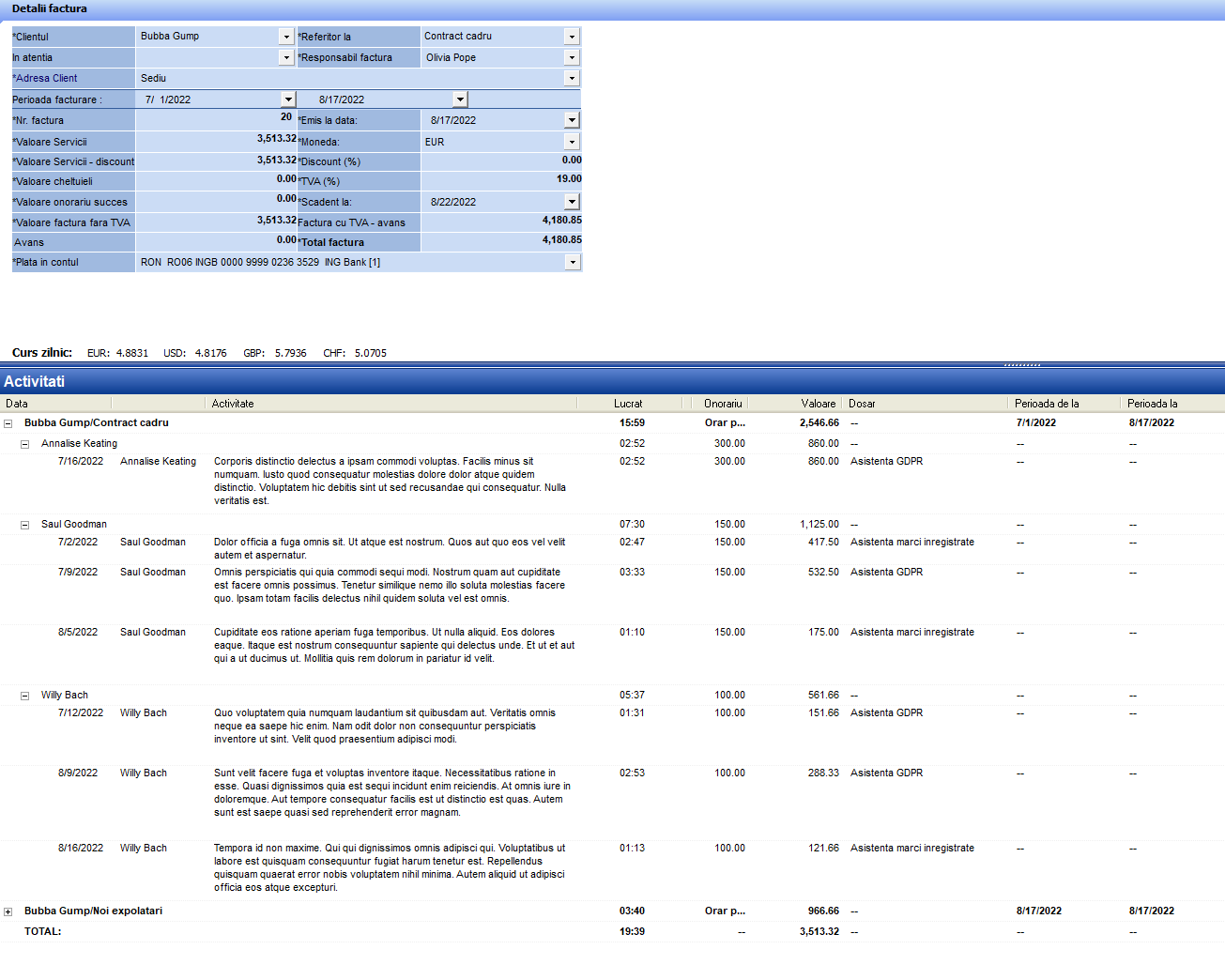This screenshot has height=980, width=1225.
Task: Open the Emis la data date picker
Action: point(572,120)
